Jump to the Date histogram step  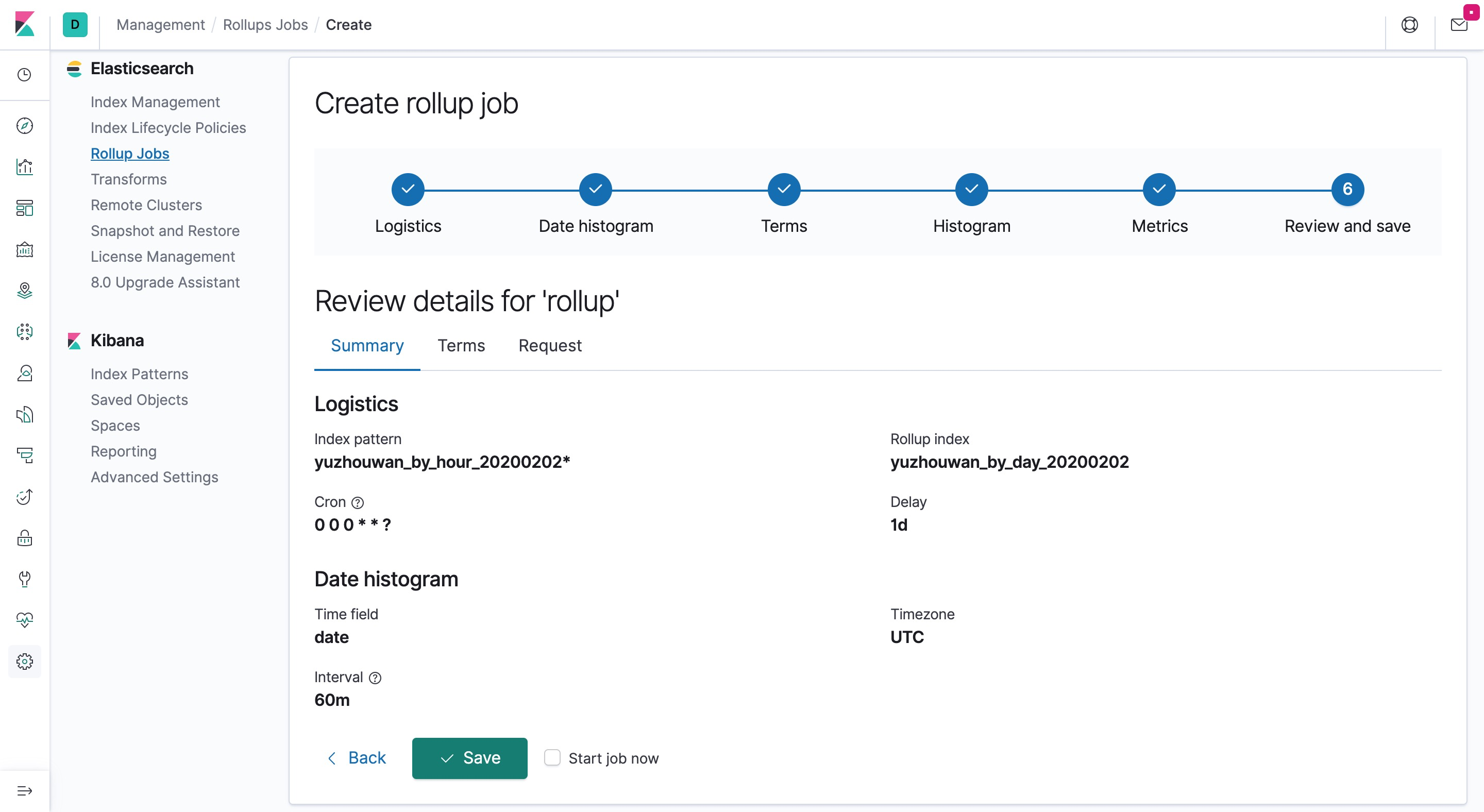pos(595,190)
